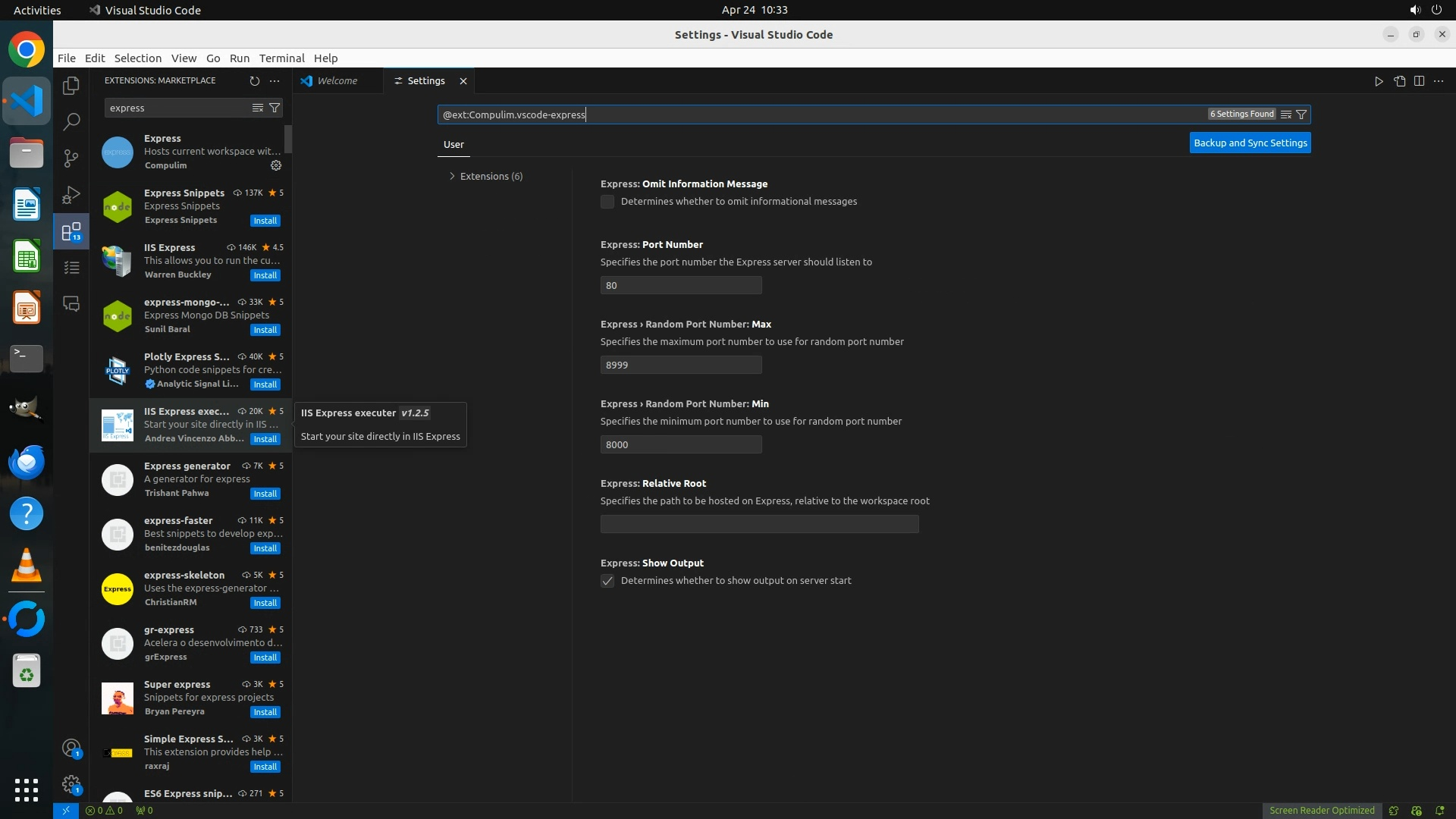This screenshot has height=819, width=1456.
Task: Open the Explorer view in activity bar
Action: [x=71, y=86]
